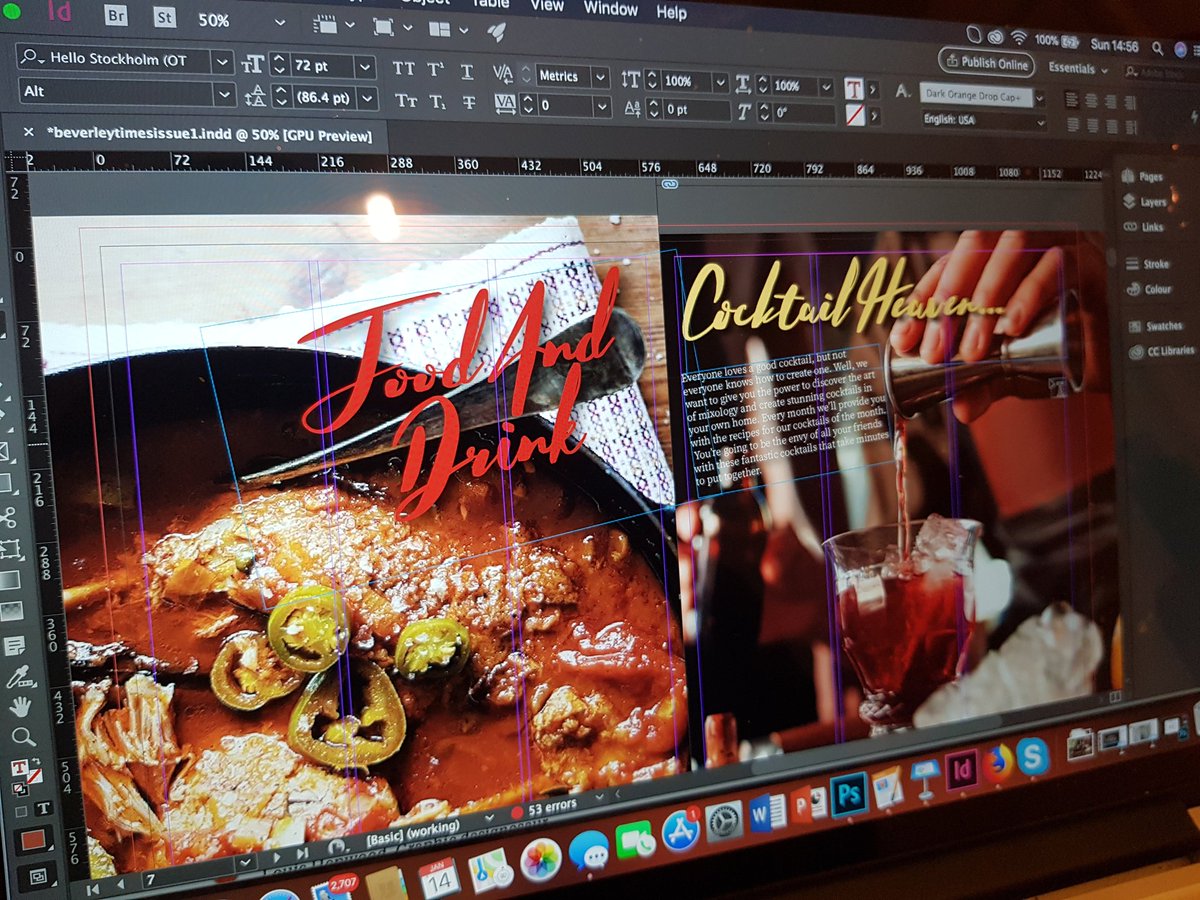
Task: Open Adobe Stock via the St icon
Action: point(164,17)
